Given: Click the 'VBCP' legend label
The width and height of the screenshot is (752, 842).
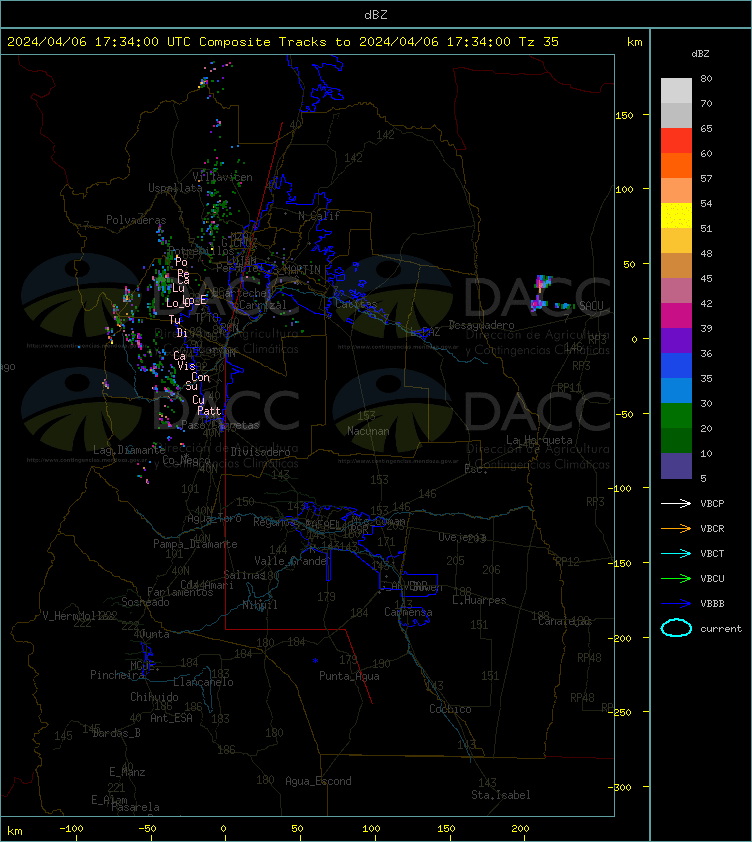Looking at the screenshot, I should 712,503.
